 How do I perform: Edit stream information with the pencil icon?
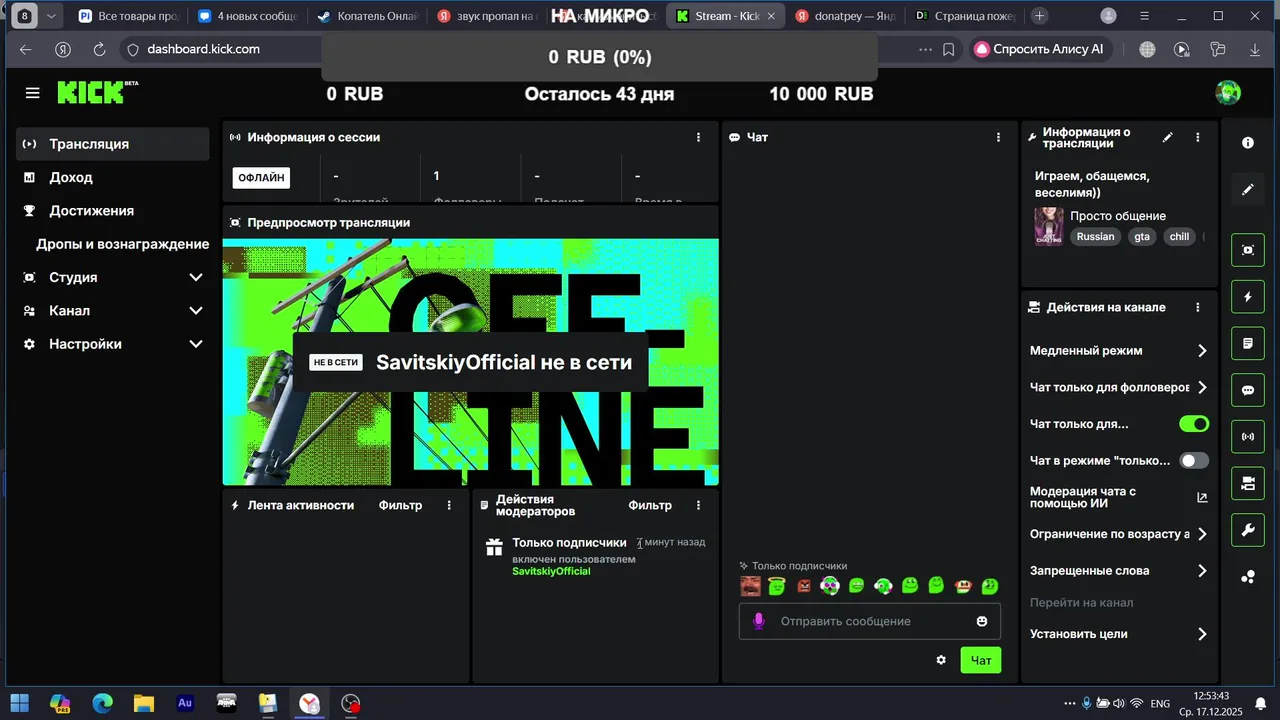click(1167, 137)
